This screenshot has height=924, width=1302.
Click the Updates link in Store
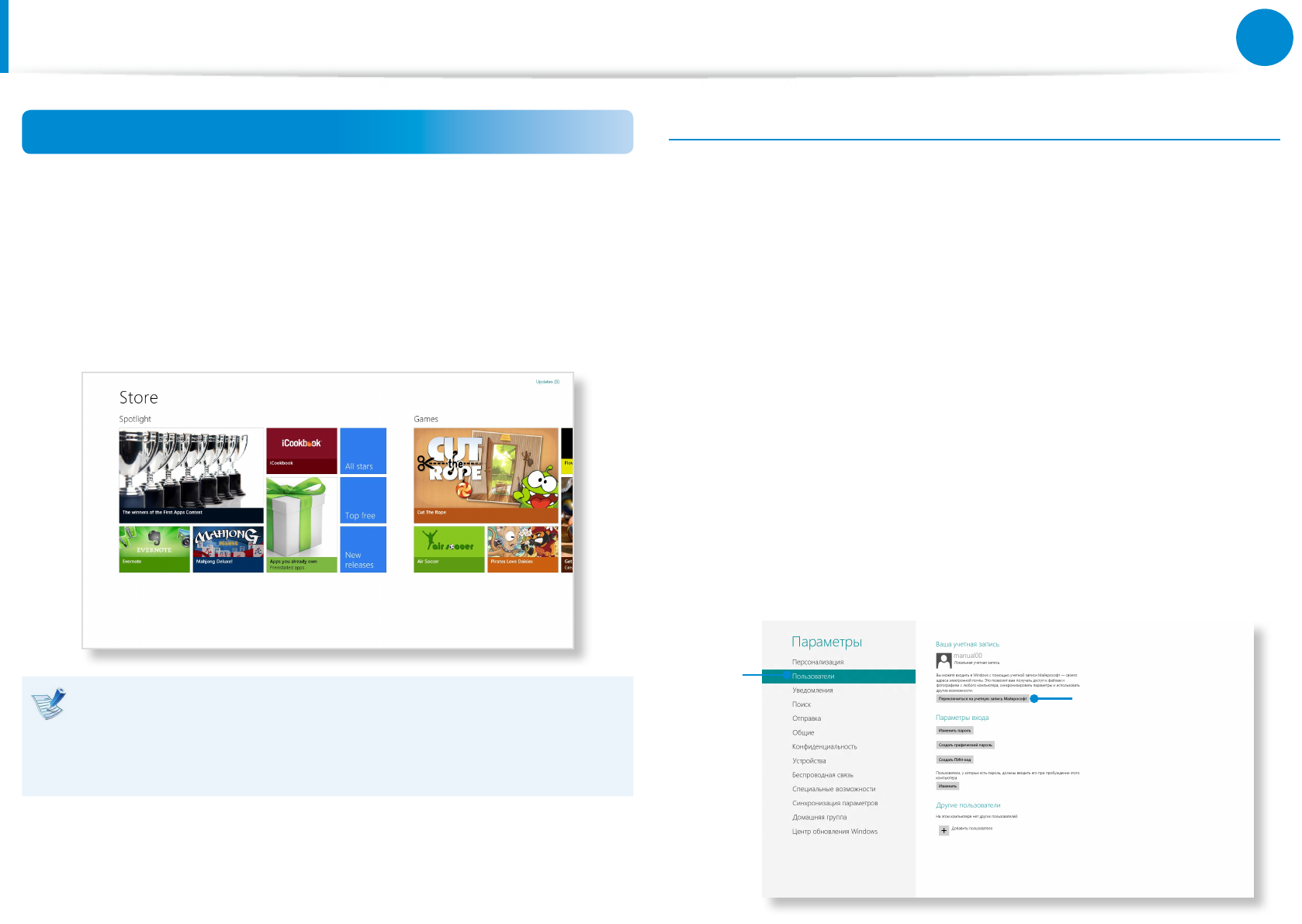tap(547, 382)
